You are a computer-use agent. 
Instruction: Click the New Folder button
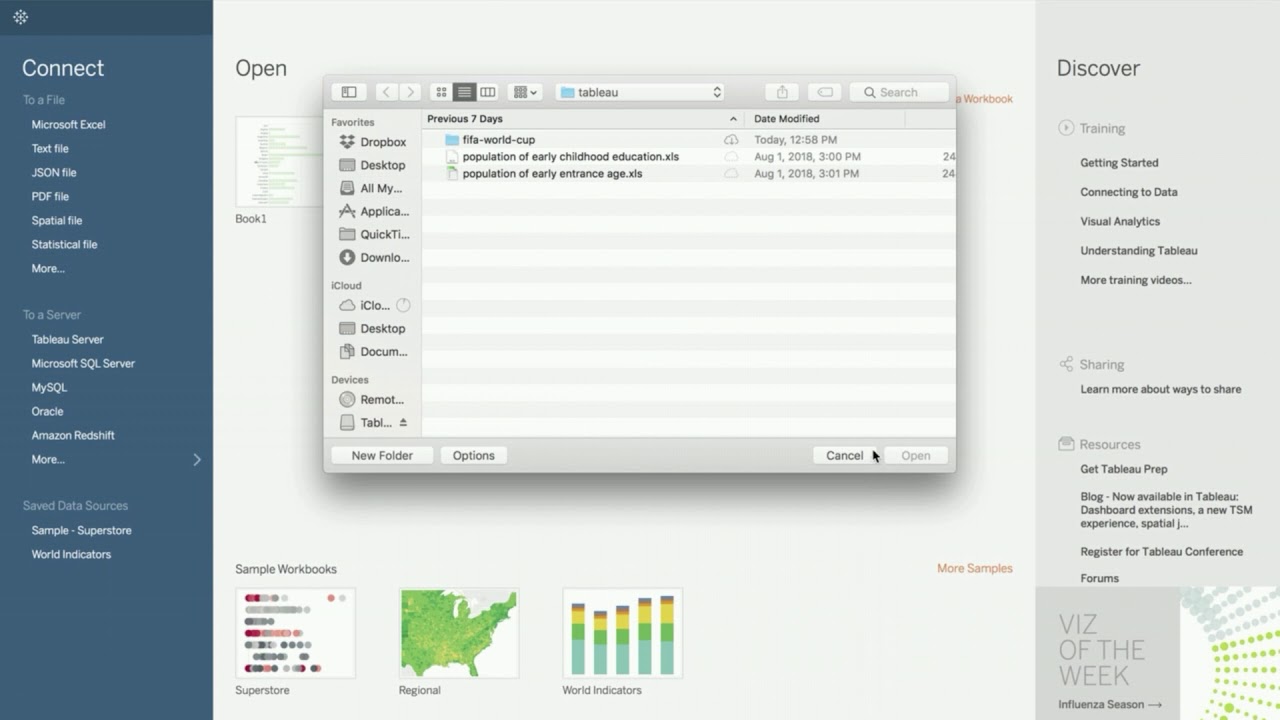tap(382, 455)
